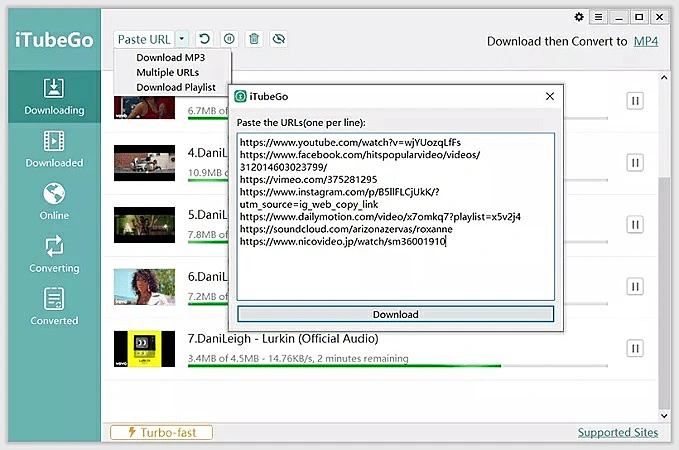Enable Turbo-fast mode

point(162,432)
